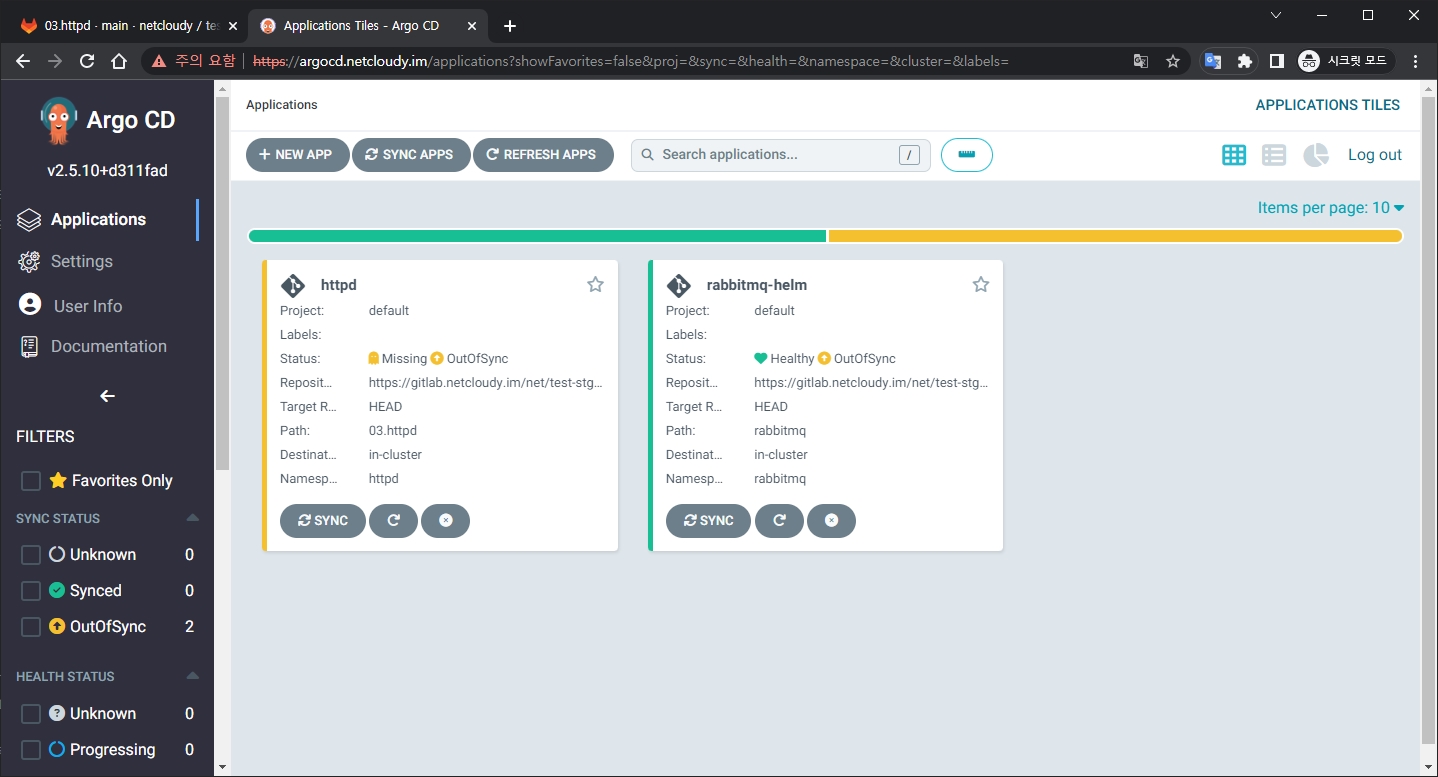This screenshot has height=777, width=1438.
Task: Favorite the rabbitmq-helm application star
Action: [981, 285]
